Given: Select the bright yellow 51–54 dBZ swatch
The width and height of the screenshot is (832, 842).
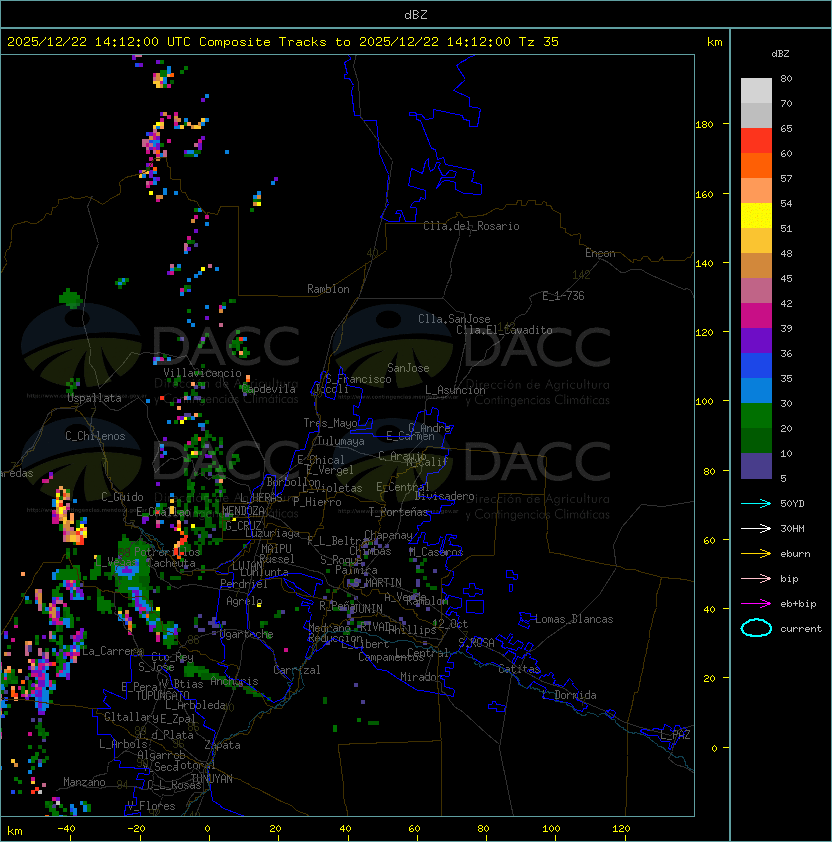Looking at the screenshot, I should coord(756,216).
